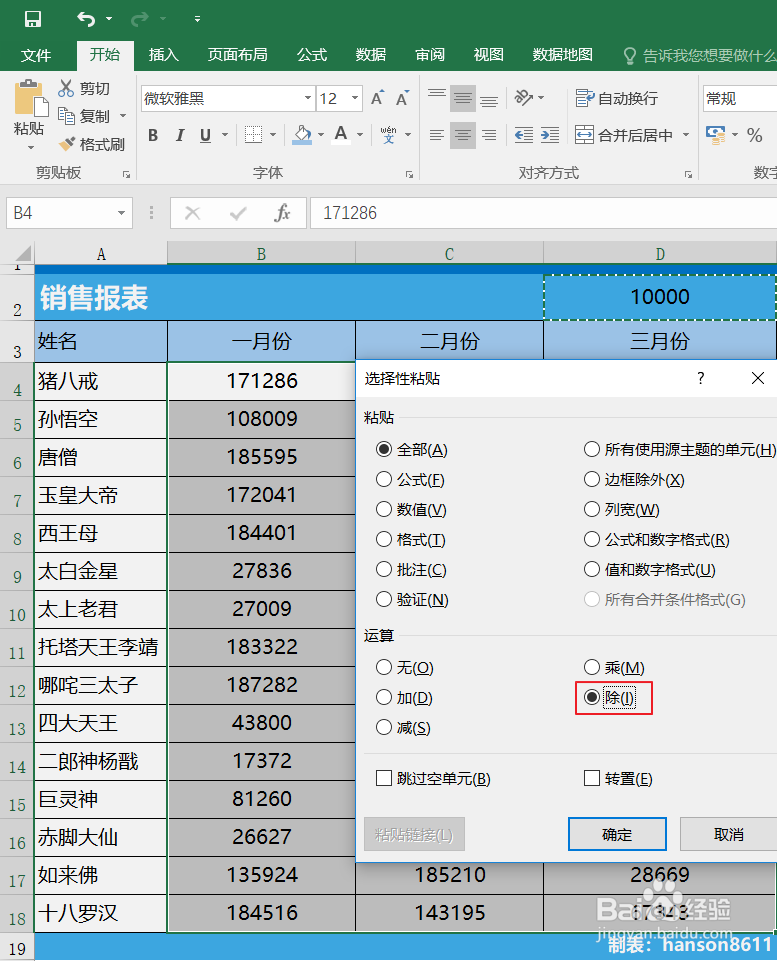The height and width of the screenshot is (961, 777).
Task: Select the 全部(A) paste option
Action: click(412, 449)
